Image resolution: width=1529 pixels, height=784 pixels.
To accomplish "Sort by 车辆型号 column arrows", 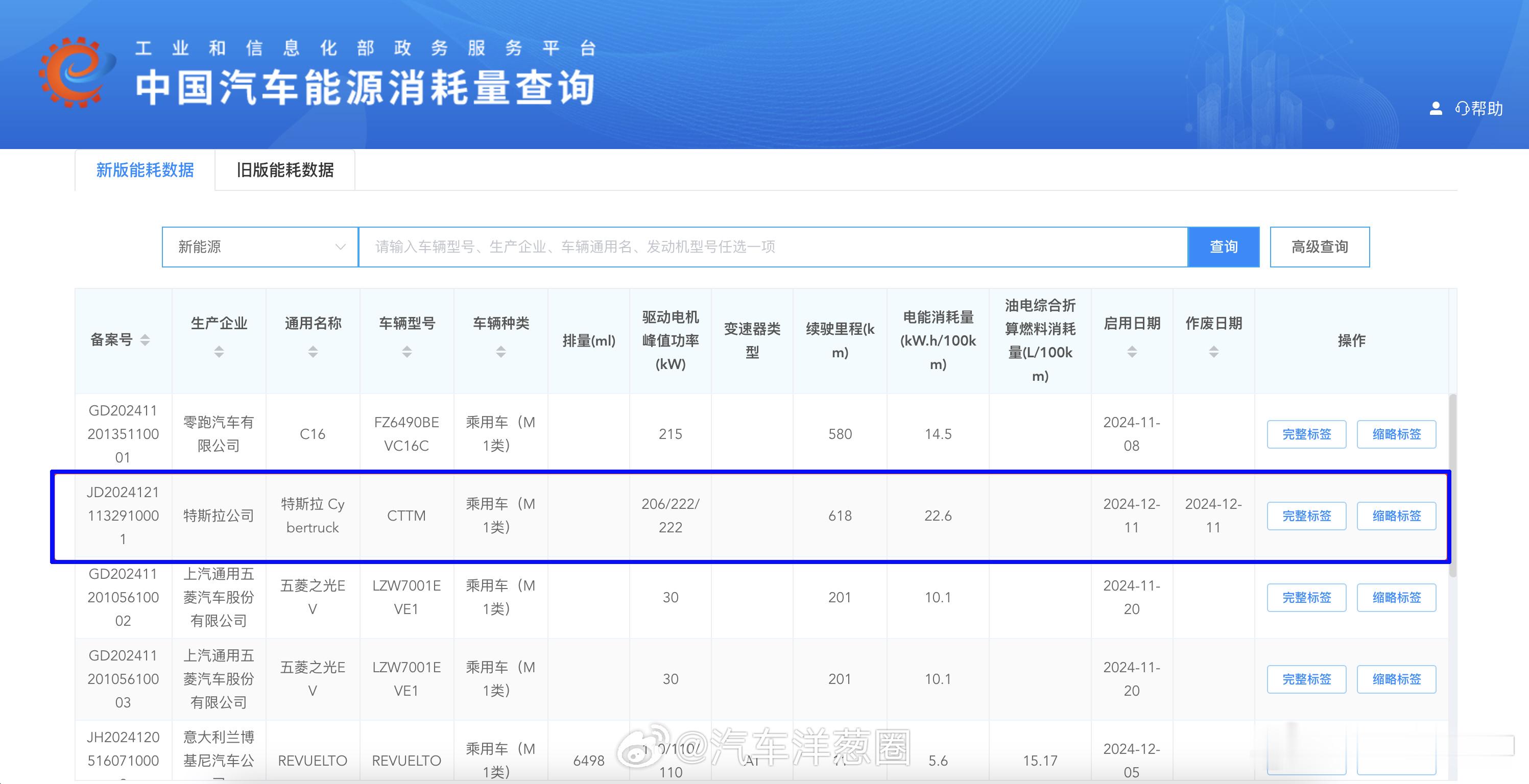I will click(407, 352).
